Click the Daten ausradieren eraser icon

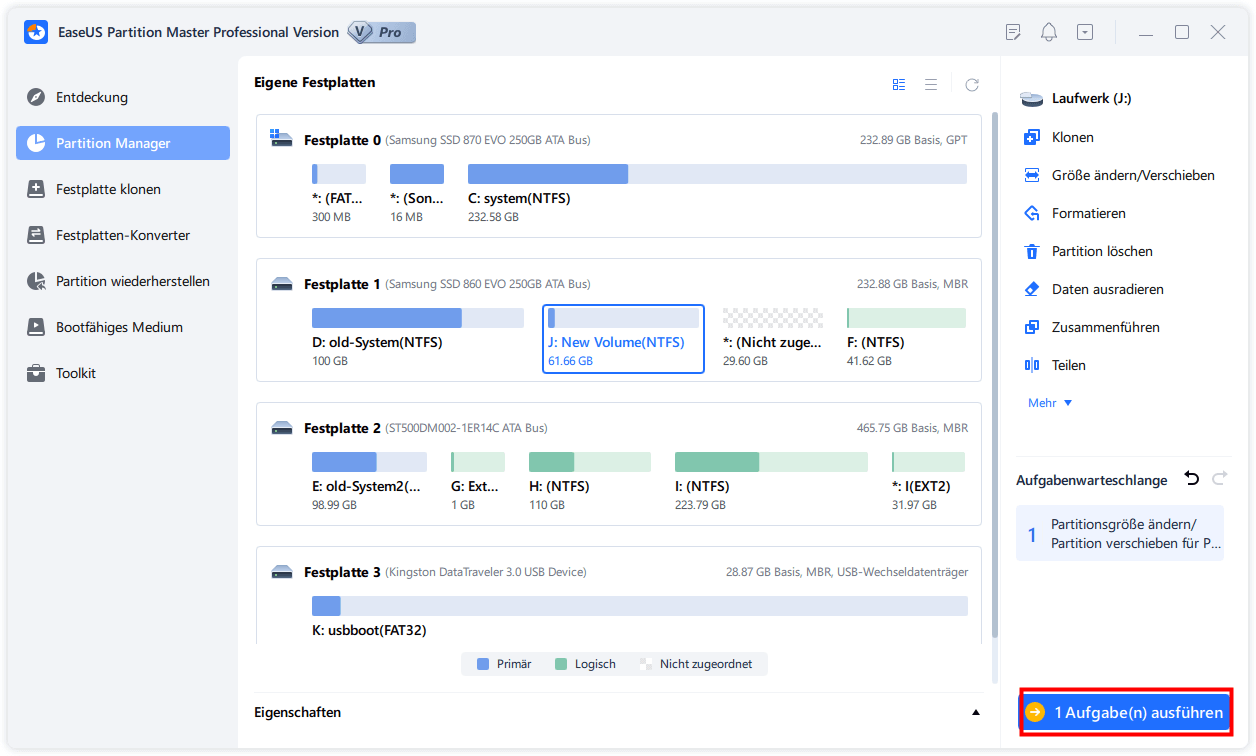pos(1032,289)
